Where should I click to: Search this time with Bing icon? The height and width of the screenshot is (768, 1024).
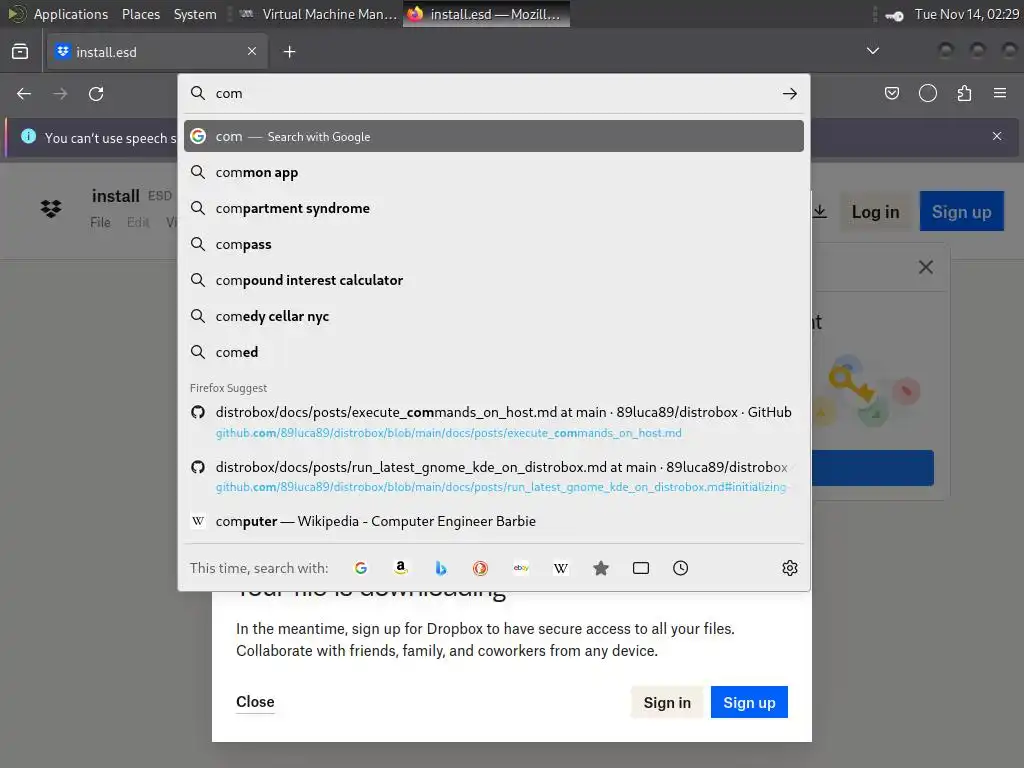point(441,568)
